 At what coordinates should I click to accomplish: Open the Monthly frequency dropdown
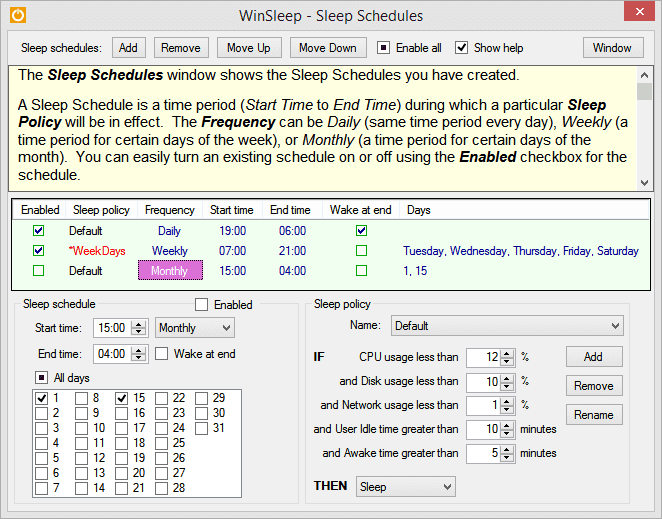click(x=195, y=328)
